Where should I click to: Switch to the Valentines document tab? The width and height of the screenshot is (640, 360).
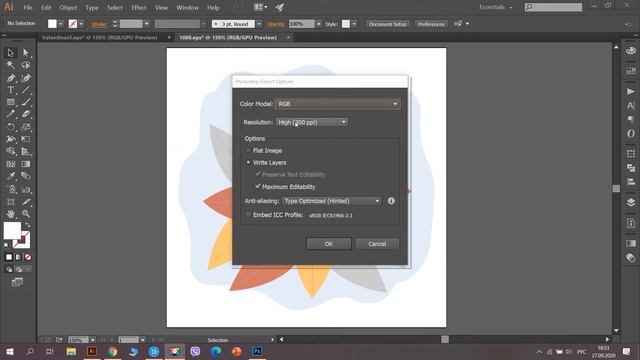pyautogui.click(x=100, y=38)
